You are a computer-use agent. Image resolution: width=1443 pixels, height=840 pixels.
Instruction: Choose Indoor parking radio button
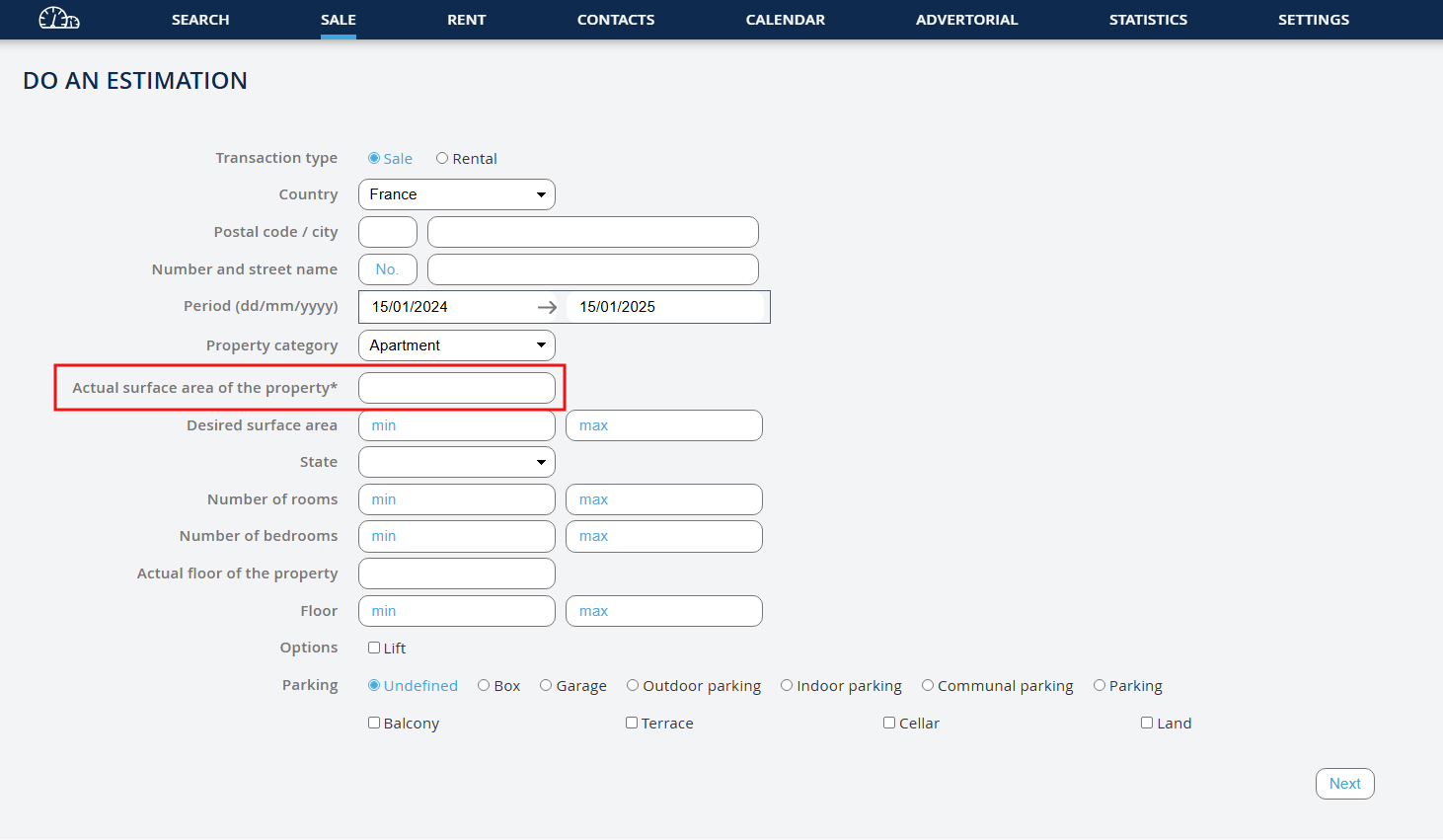pyautogui.click(x=787, y=685)
